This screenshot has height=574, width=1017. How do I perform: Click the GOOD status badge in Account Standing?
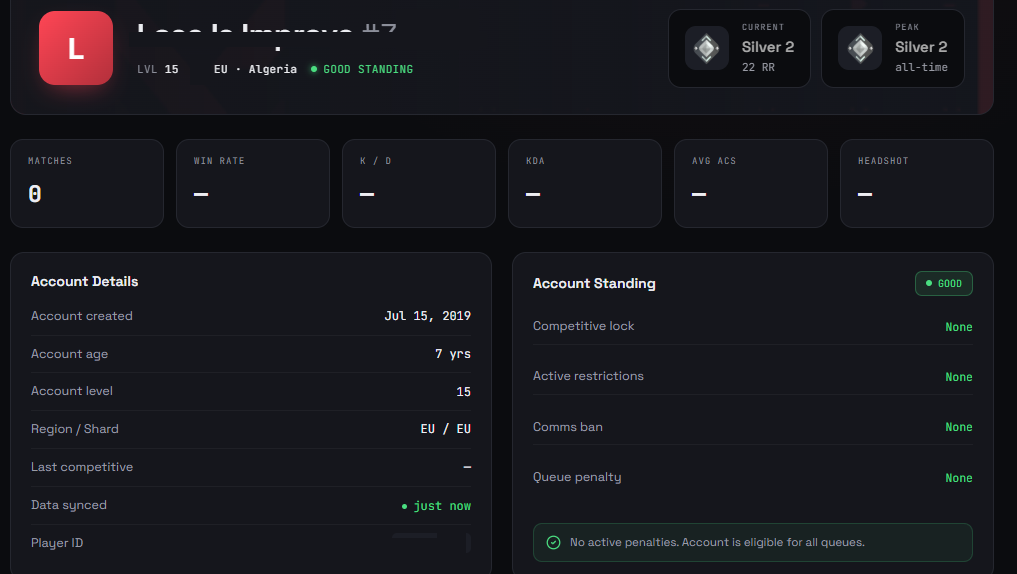click(x=944, y=283)
